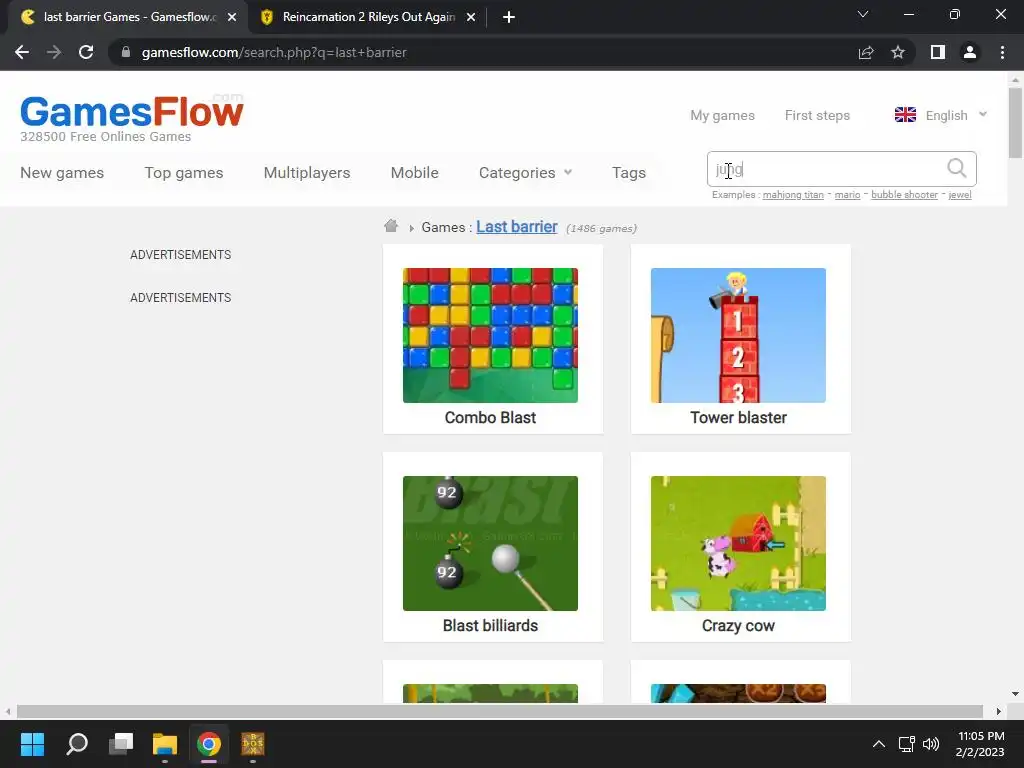Switch to Reincarnation 2 Rileys tab
Image resolution: width=1024 pixels, height=768 pixels.
368,17
